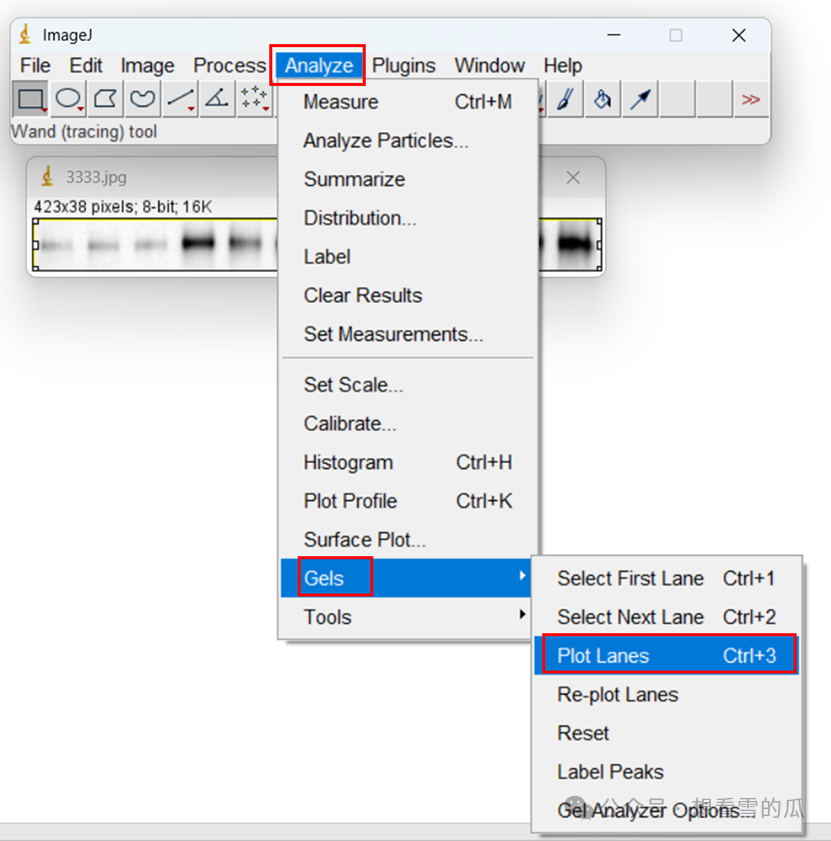Open the Help menu
This screenshot has width=831, height=841.
[563, 65]
